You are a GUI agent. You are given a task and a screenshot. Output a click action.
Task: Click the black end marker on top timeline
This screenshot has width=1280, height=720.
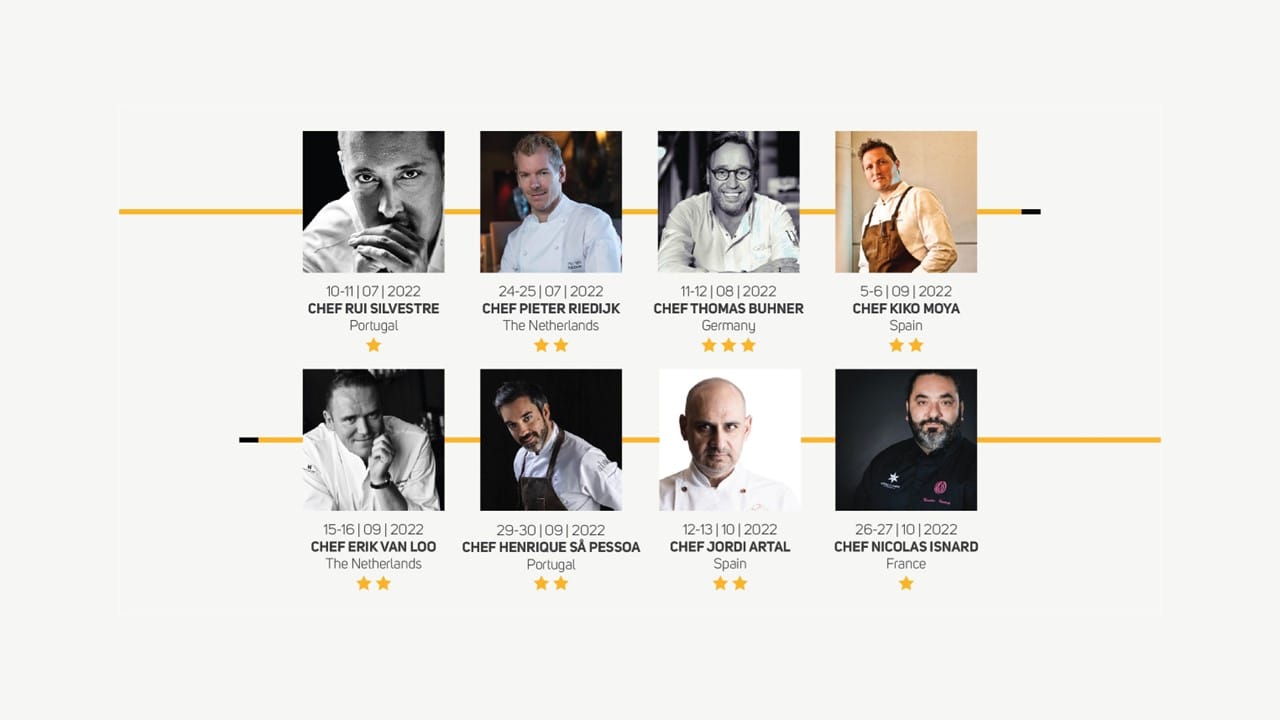1031,212
